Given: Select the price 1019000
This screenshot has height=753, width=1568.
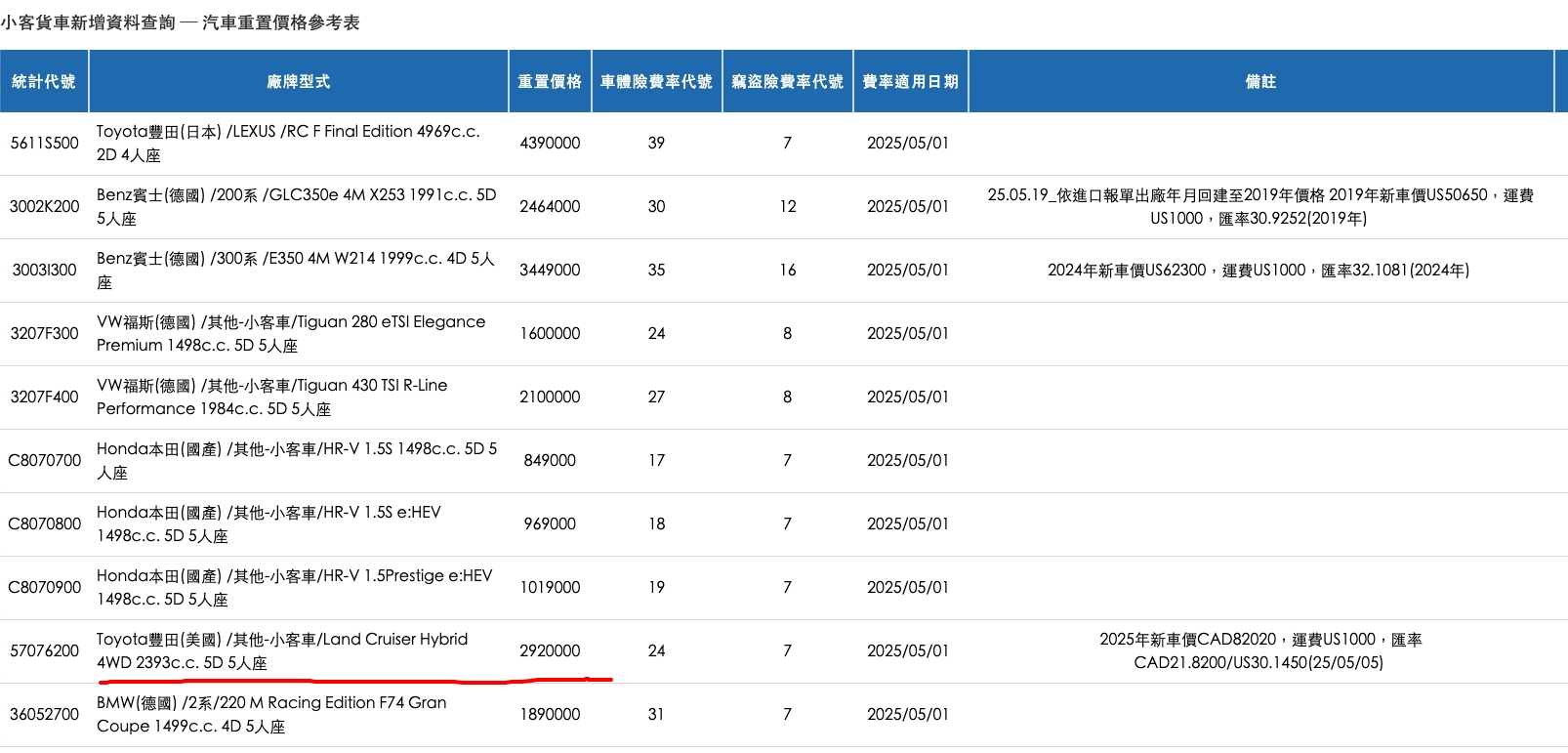Looking at the screenshot, I should pyautogui.click(x=550, y=587).
